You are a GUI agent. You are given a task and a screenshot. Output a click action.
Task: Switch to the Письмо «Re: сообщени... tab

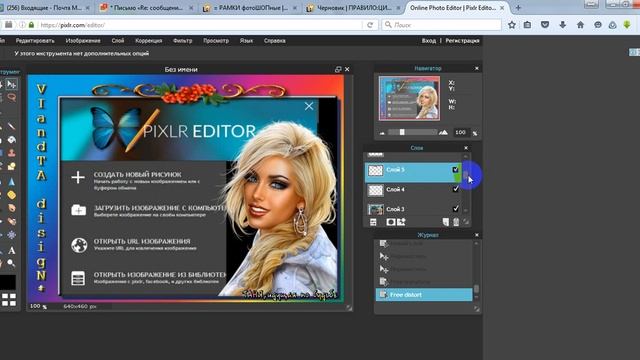click(147, 8)
